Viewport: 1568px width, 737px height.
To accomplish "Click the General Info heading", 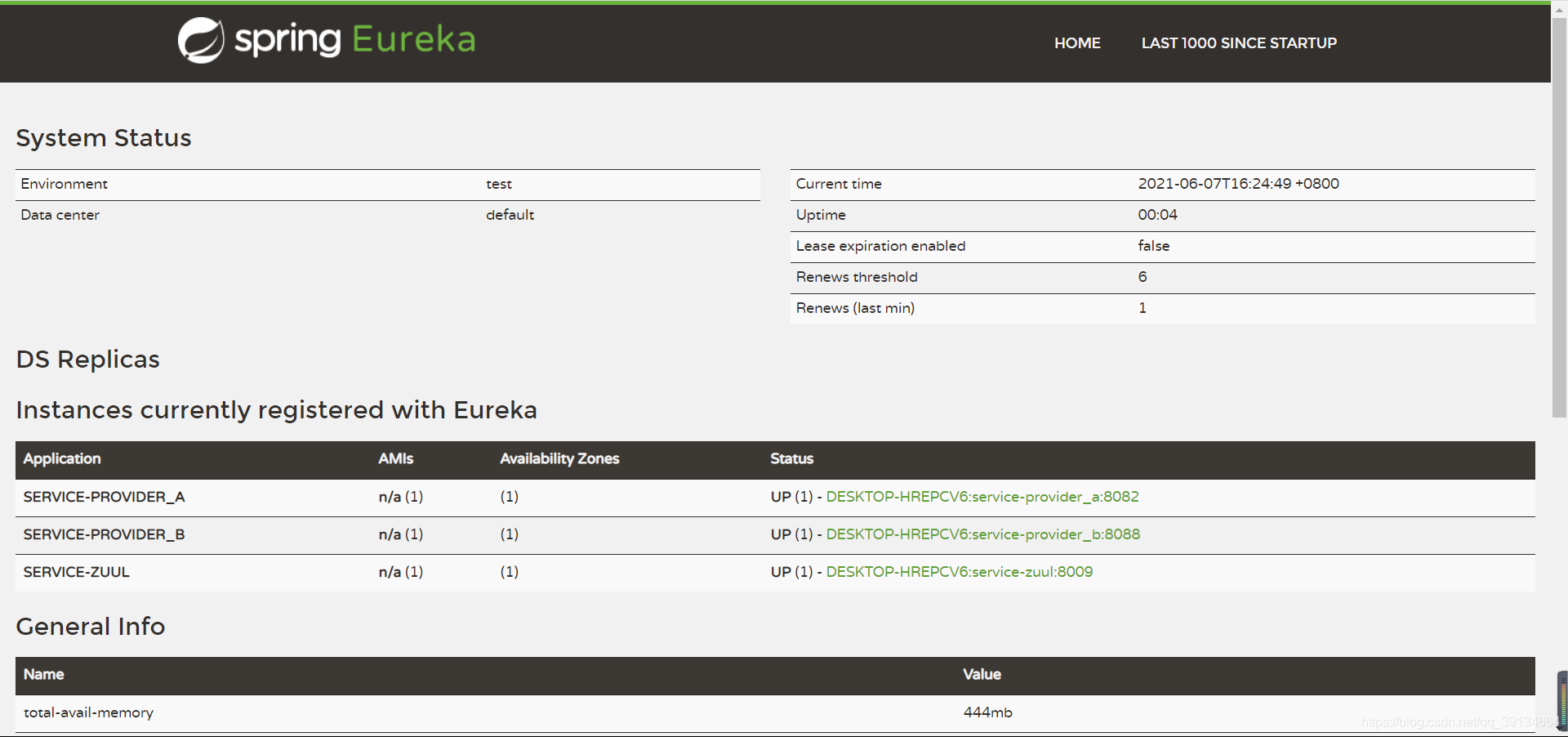I will point(91,627).
